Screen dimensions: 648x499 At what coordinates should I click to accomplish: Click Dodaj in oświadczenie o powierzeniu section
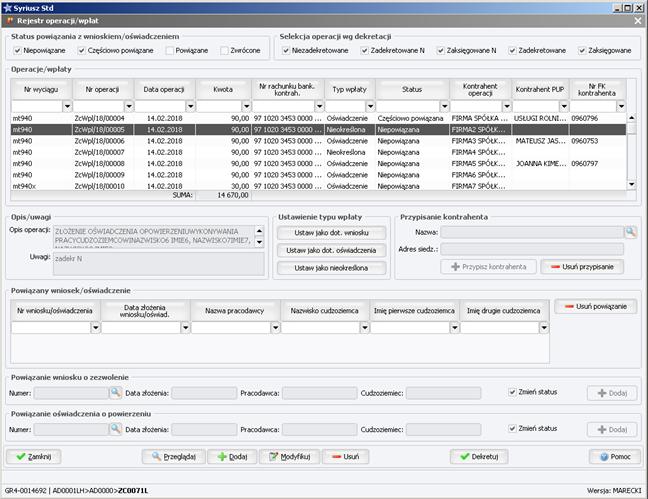pos(612,429)
